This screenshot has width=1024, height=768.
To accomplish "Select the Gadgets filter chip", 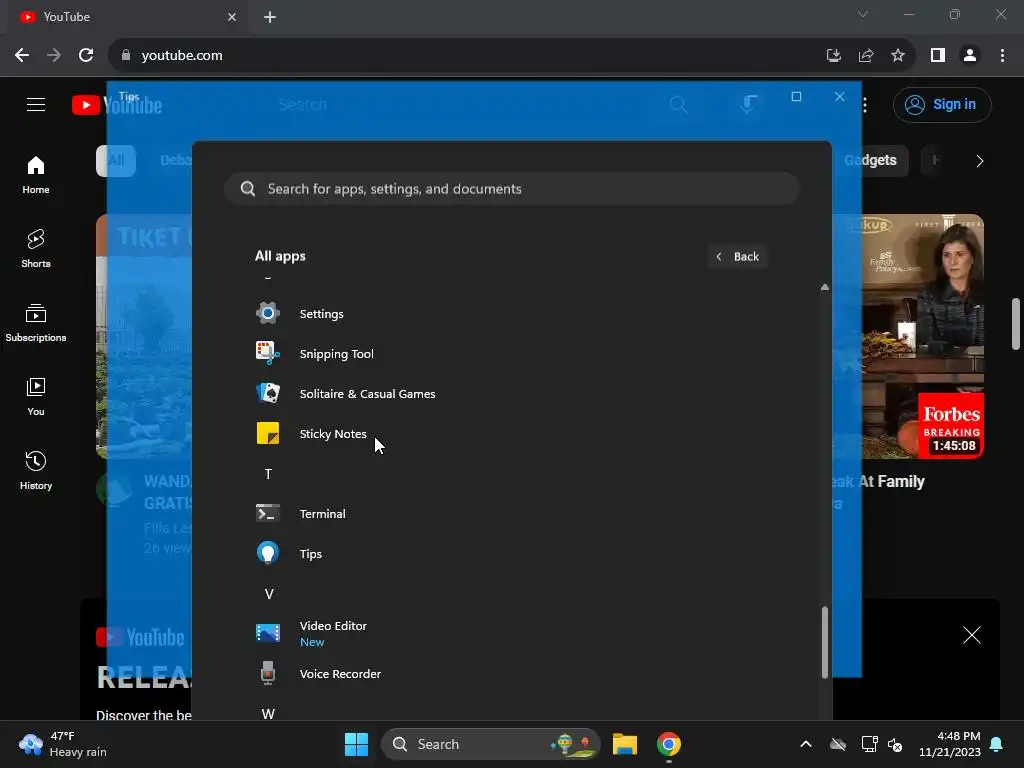I will click(x=871, y=161).
